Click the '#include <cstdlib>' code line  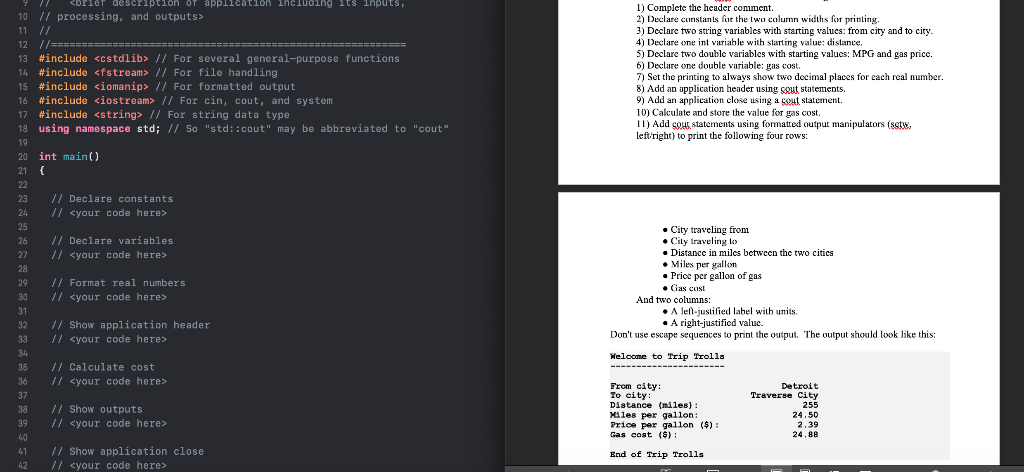pyautogui.click(x=219, y=59)
